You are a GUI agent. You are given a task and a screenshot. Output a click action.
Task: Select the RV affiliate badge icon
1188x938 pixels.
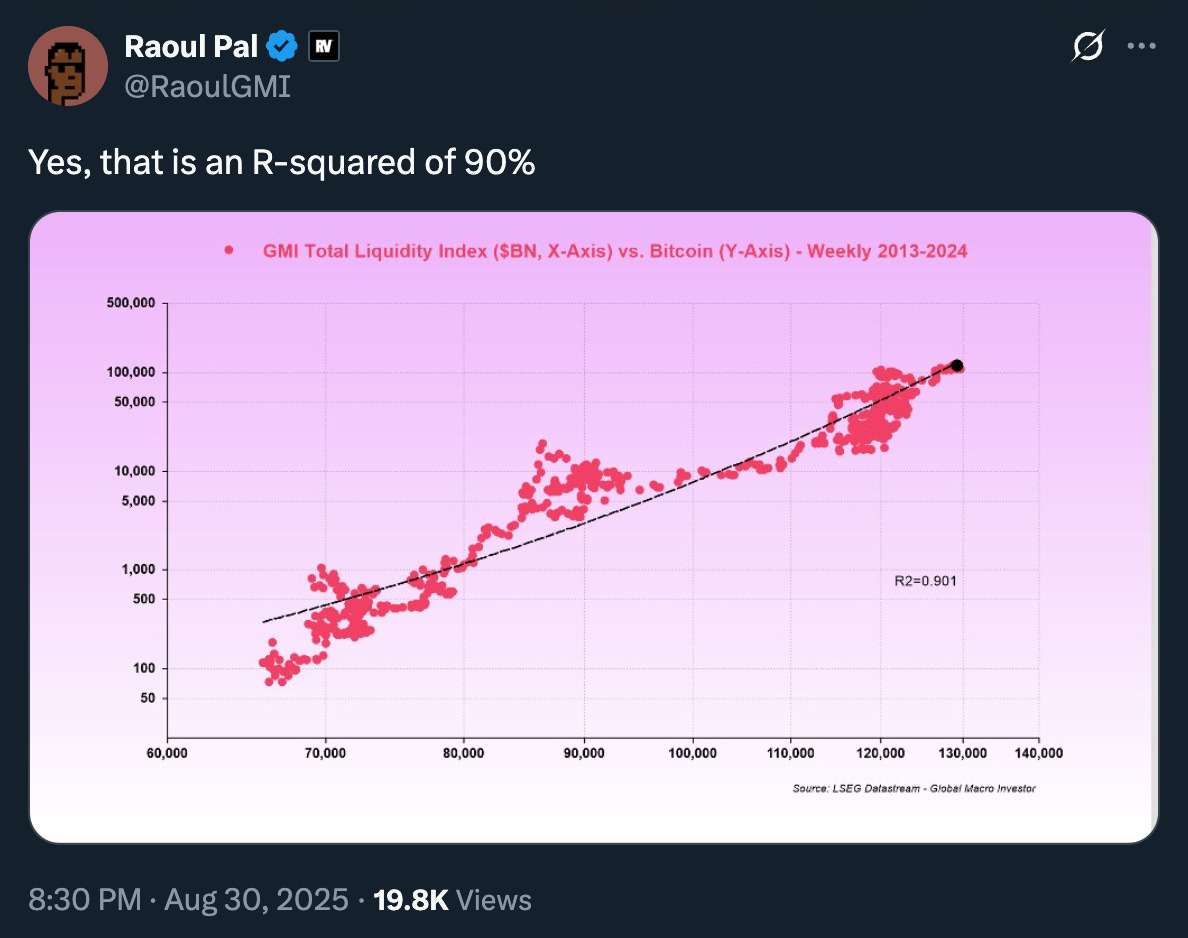tap(324, 45)
